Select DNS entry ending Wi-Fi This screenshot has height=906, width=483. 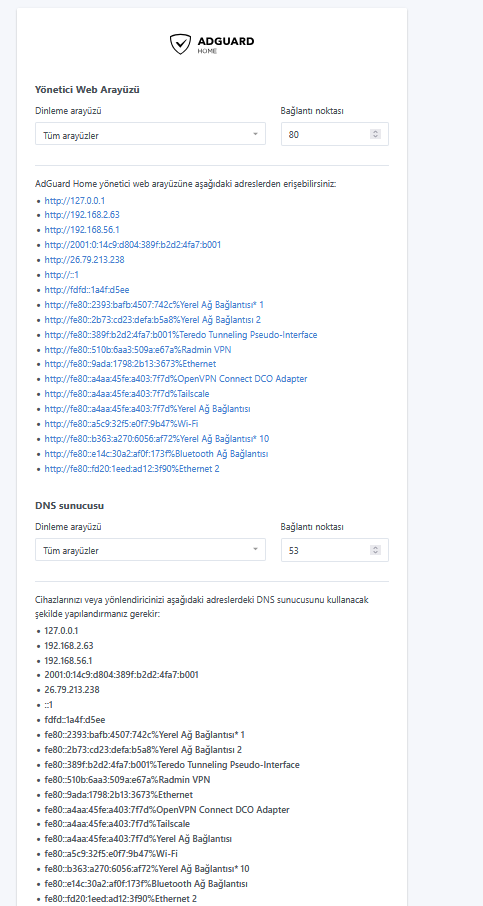pyautogui.click(x=111, y=854)
